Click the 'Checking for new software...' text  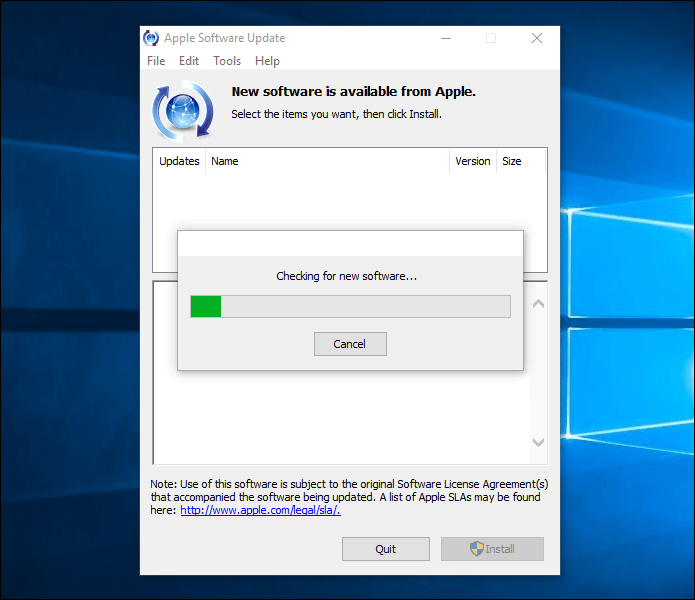(x=347, y=276)
